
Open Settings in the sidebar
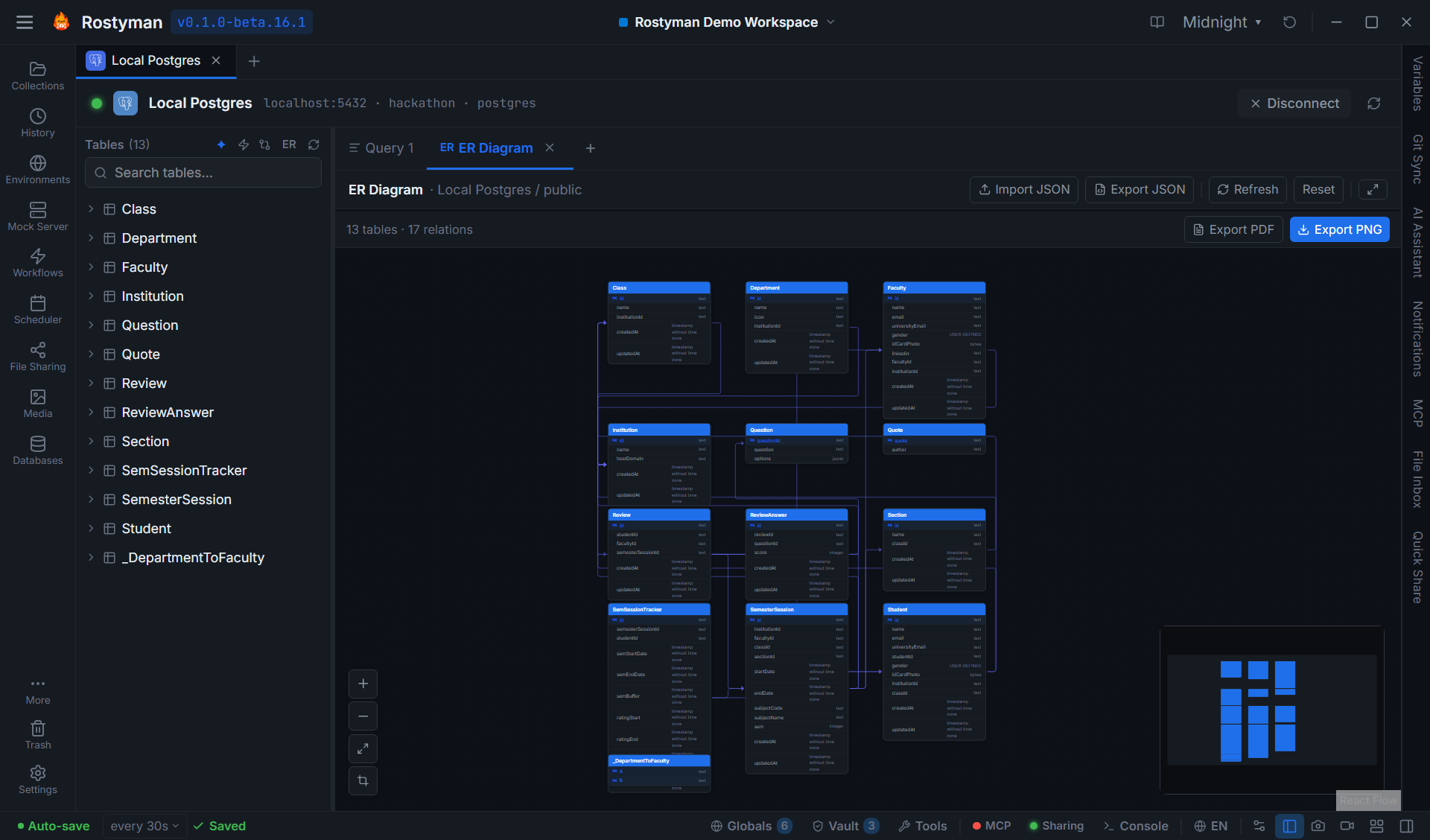(x=38, y=780)
